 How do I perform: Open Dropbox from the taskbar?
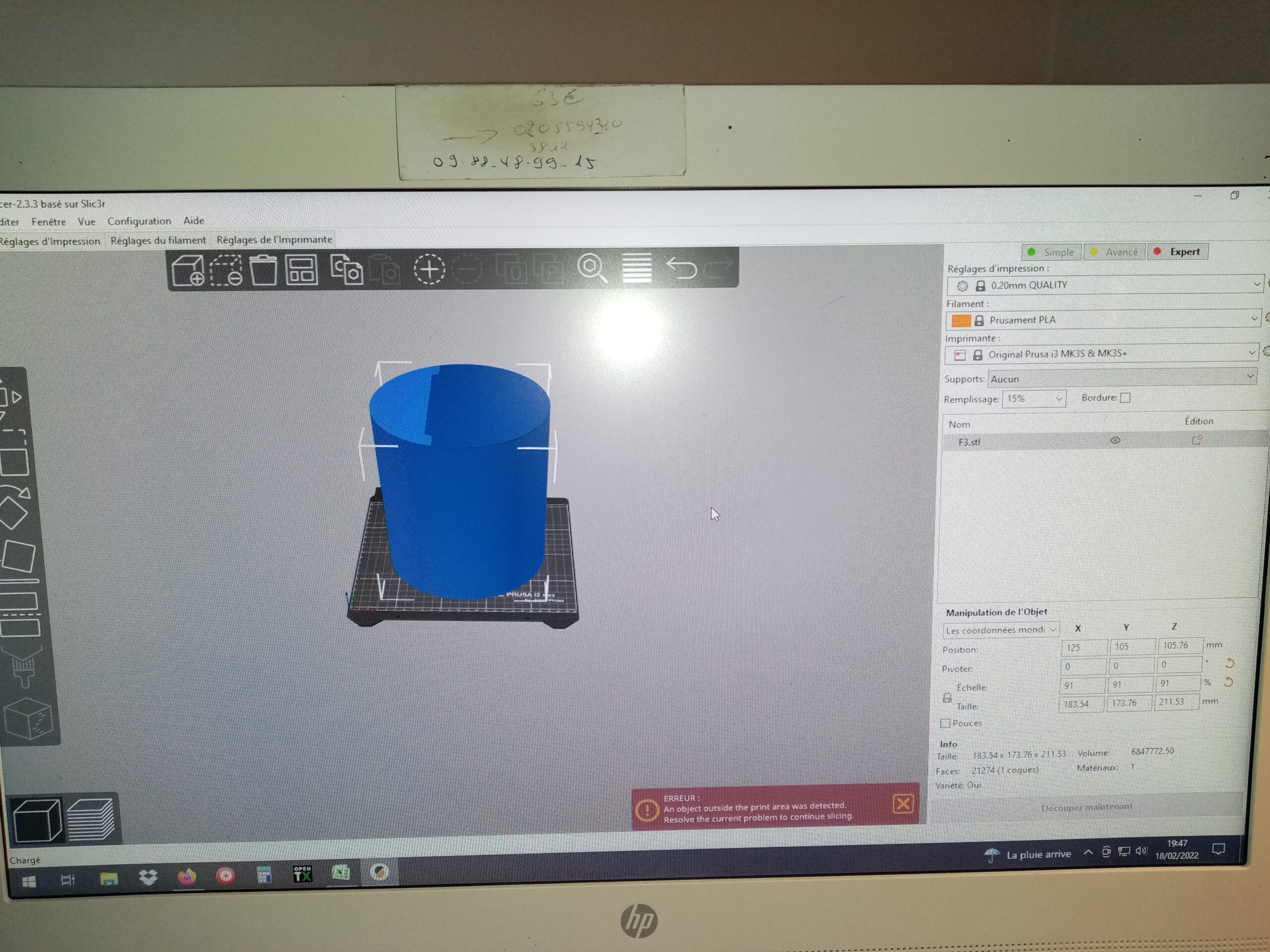pyautogui.click(x=149, y=879)
